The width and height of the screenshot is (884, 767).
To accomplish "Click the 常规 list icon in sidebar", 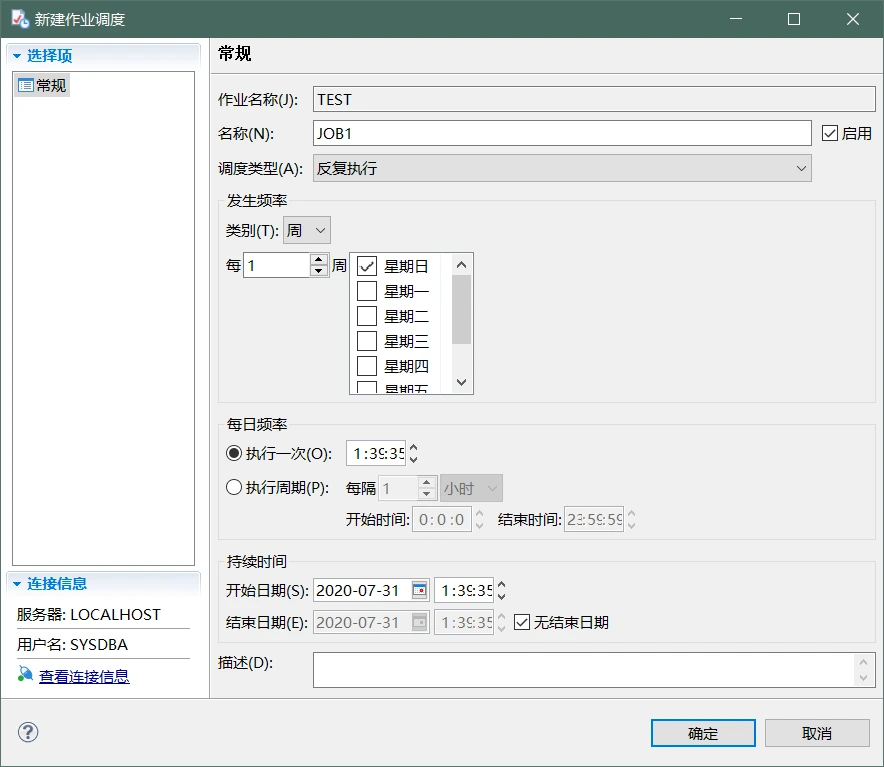I will pos(26,86).
